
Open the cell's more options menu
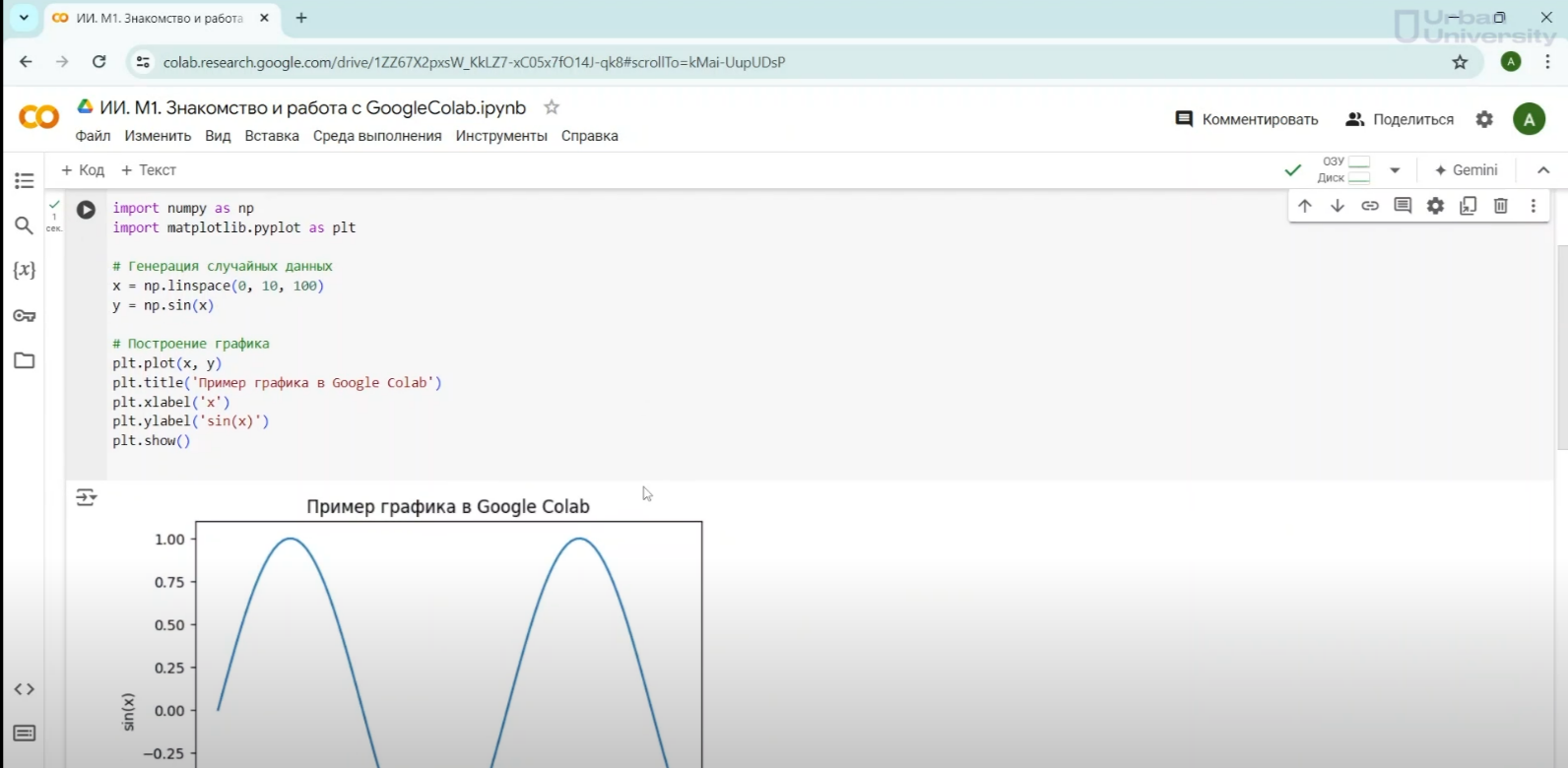click(1533, 206)
